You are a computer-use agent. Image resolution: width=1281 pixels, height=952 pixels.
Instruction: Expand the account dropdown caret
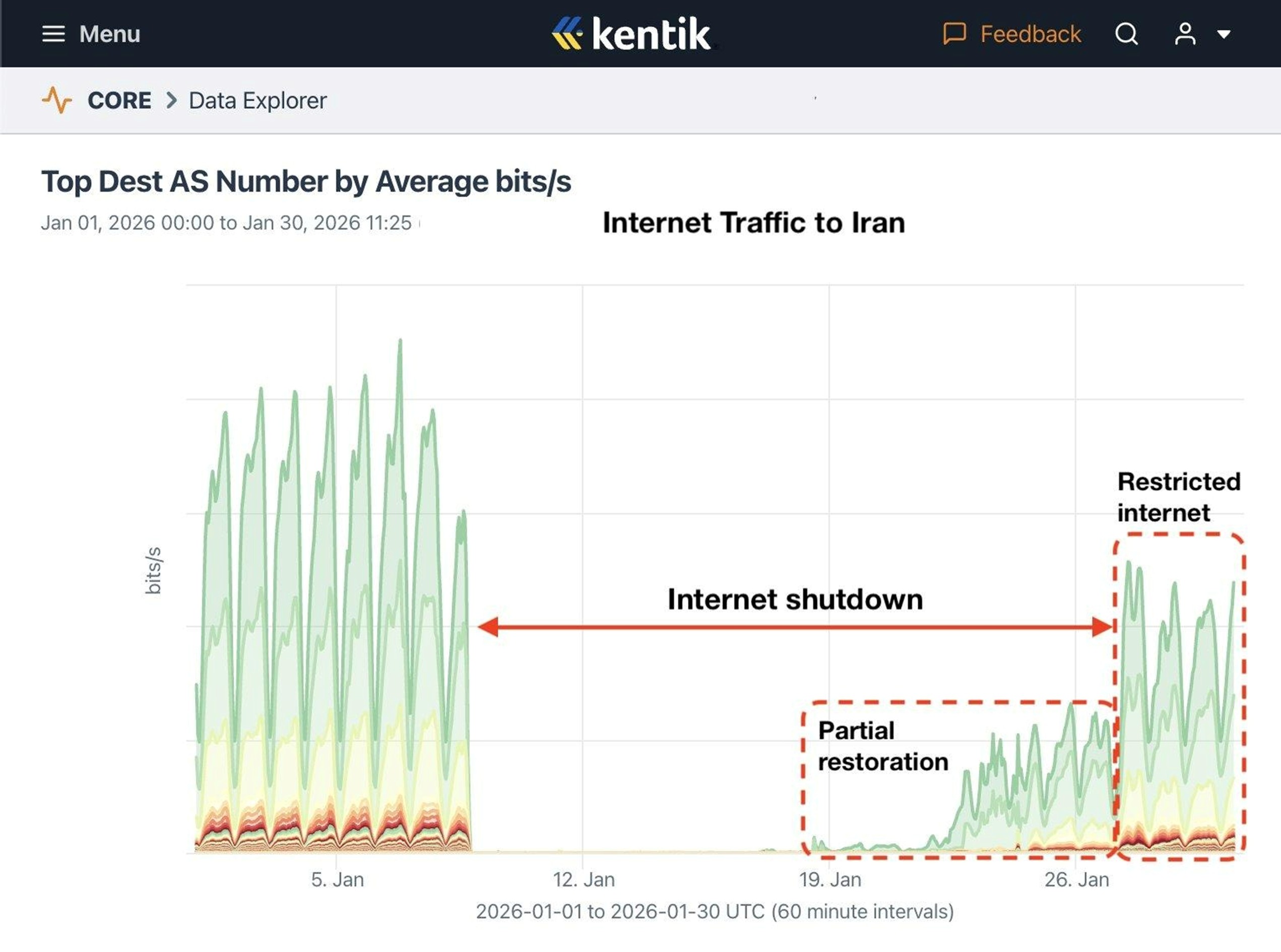pos(1225,35)
